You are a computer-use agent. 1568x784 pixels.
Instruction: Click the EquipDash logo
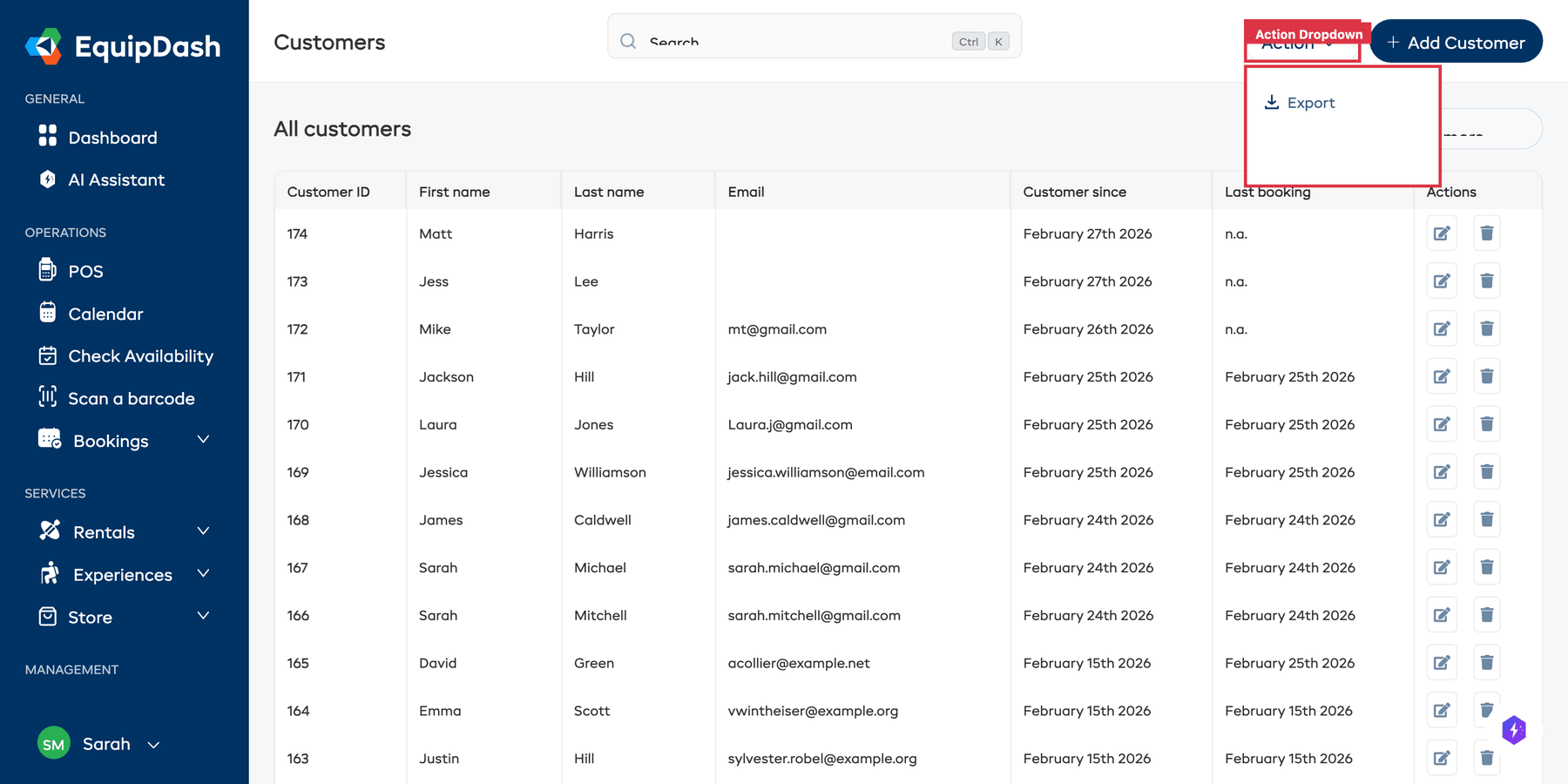pyautogui.click(x=122, y=47)
